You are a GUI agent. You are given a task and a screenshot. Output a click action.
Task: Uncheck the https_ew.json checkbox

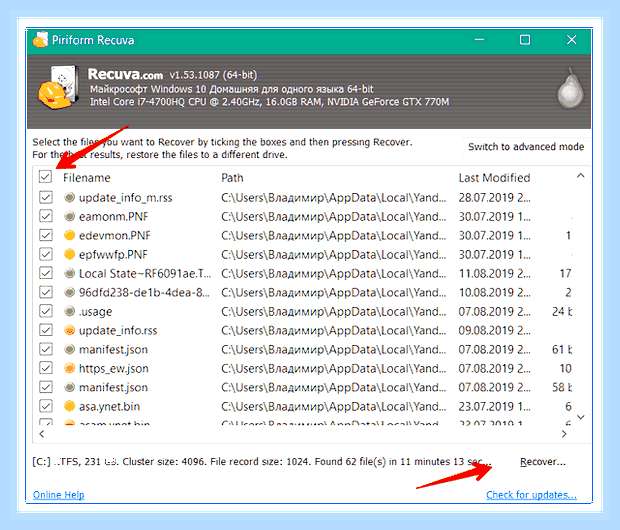tap(46, 368)
